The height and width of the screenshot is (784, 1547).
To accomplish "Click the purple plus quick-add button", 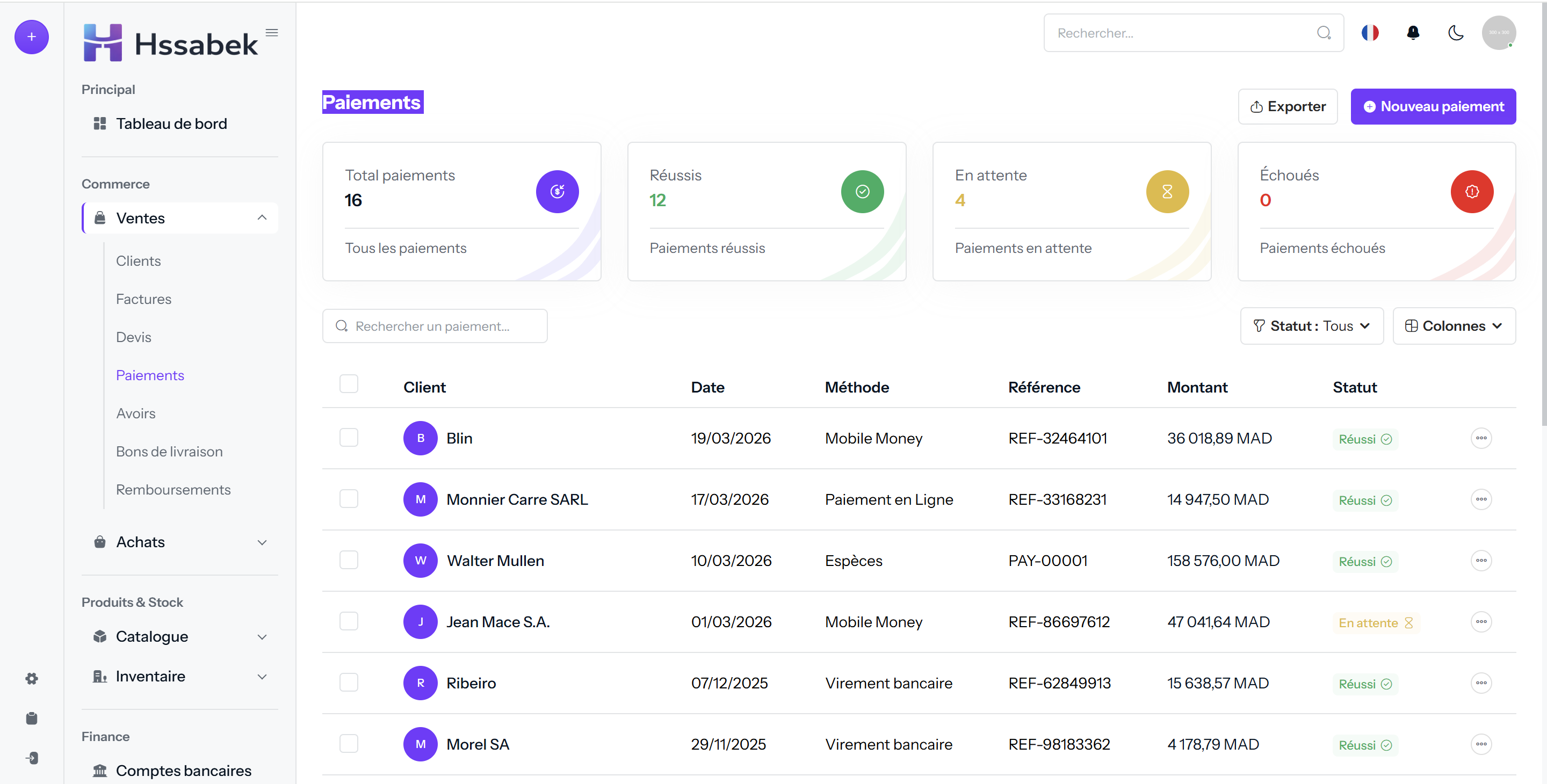I will (31, 37).
